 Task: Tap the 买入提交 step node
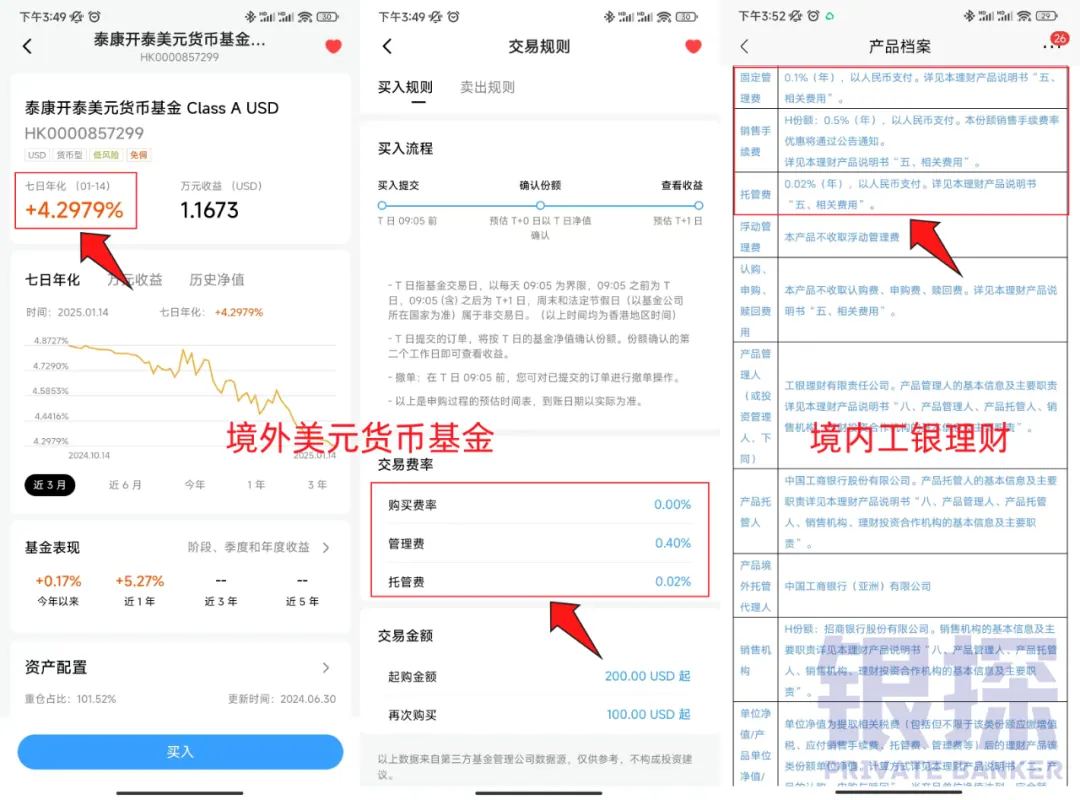coord(382,205)
